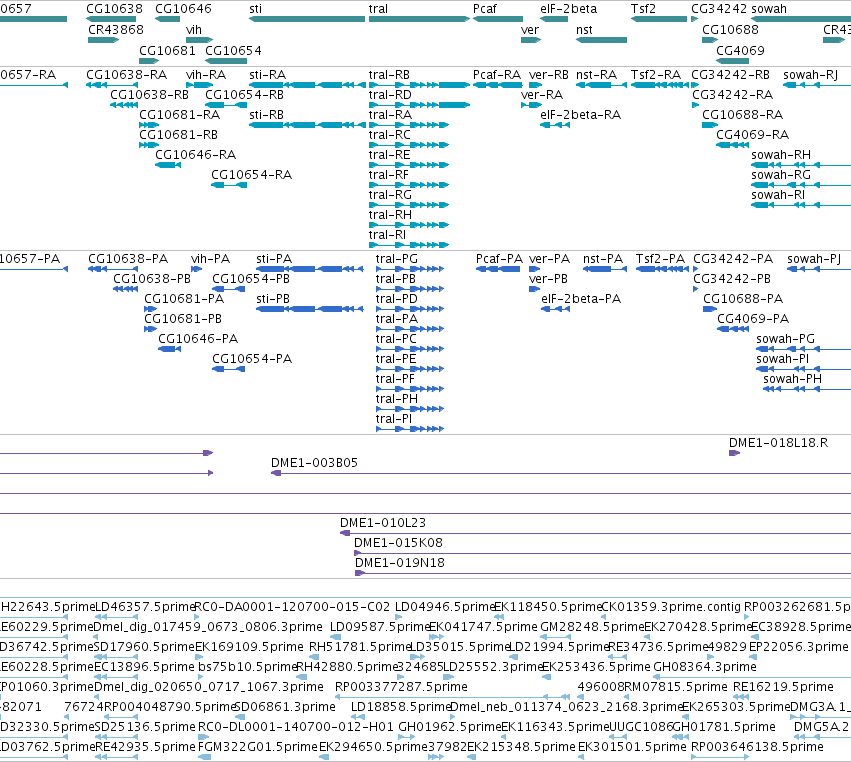Click the CG10654 gene label
This screenshot has height=762, width=851.
tap(233, 50)
